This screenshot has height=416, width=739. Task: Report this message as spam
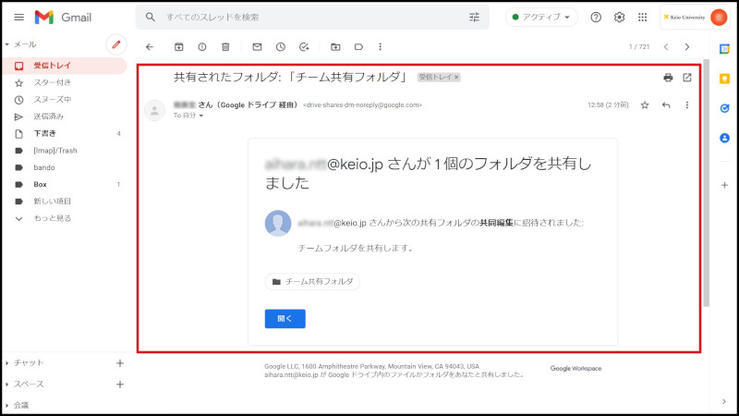(x=202, y=47)
